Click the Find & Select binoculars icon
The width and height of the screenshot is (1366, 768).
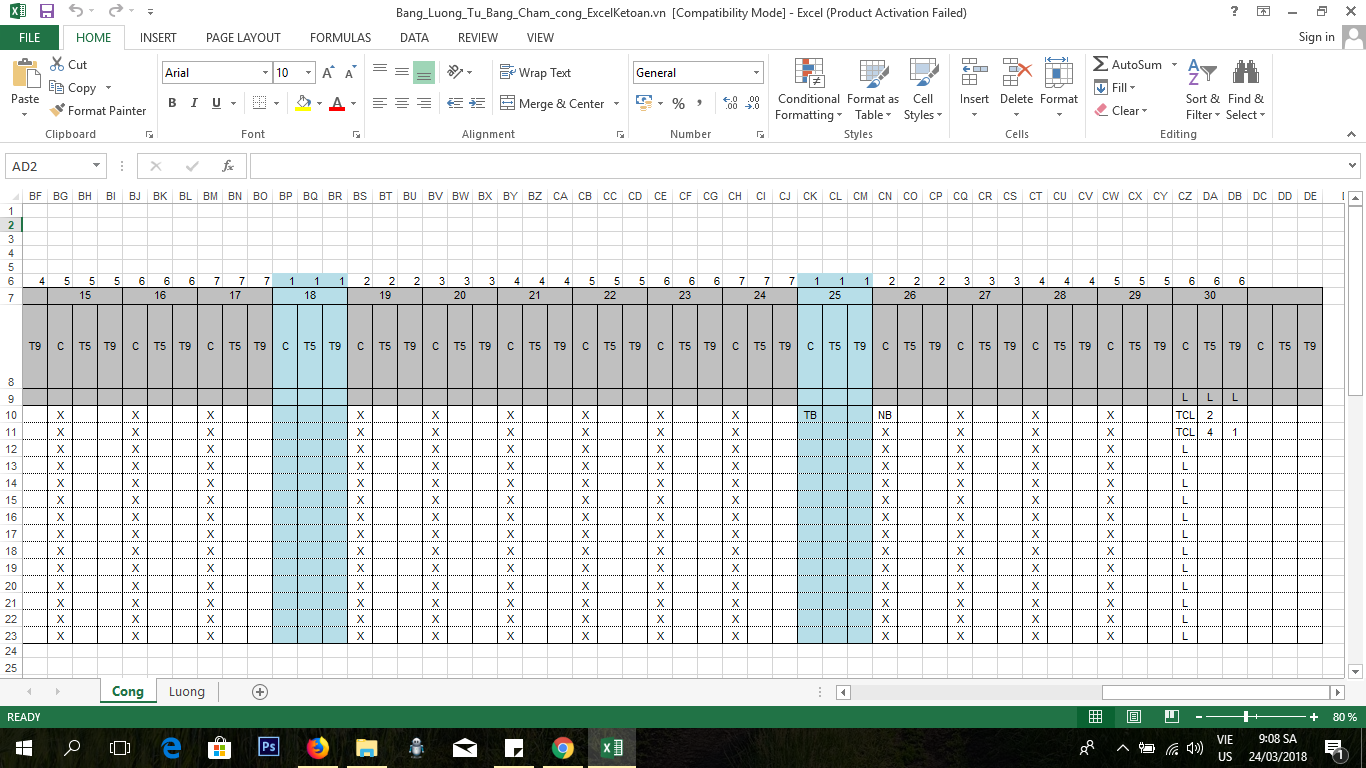1245,74
